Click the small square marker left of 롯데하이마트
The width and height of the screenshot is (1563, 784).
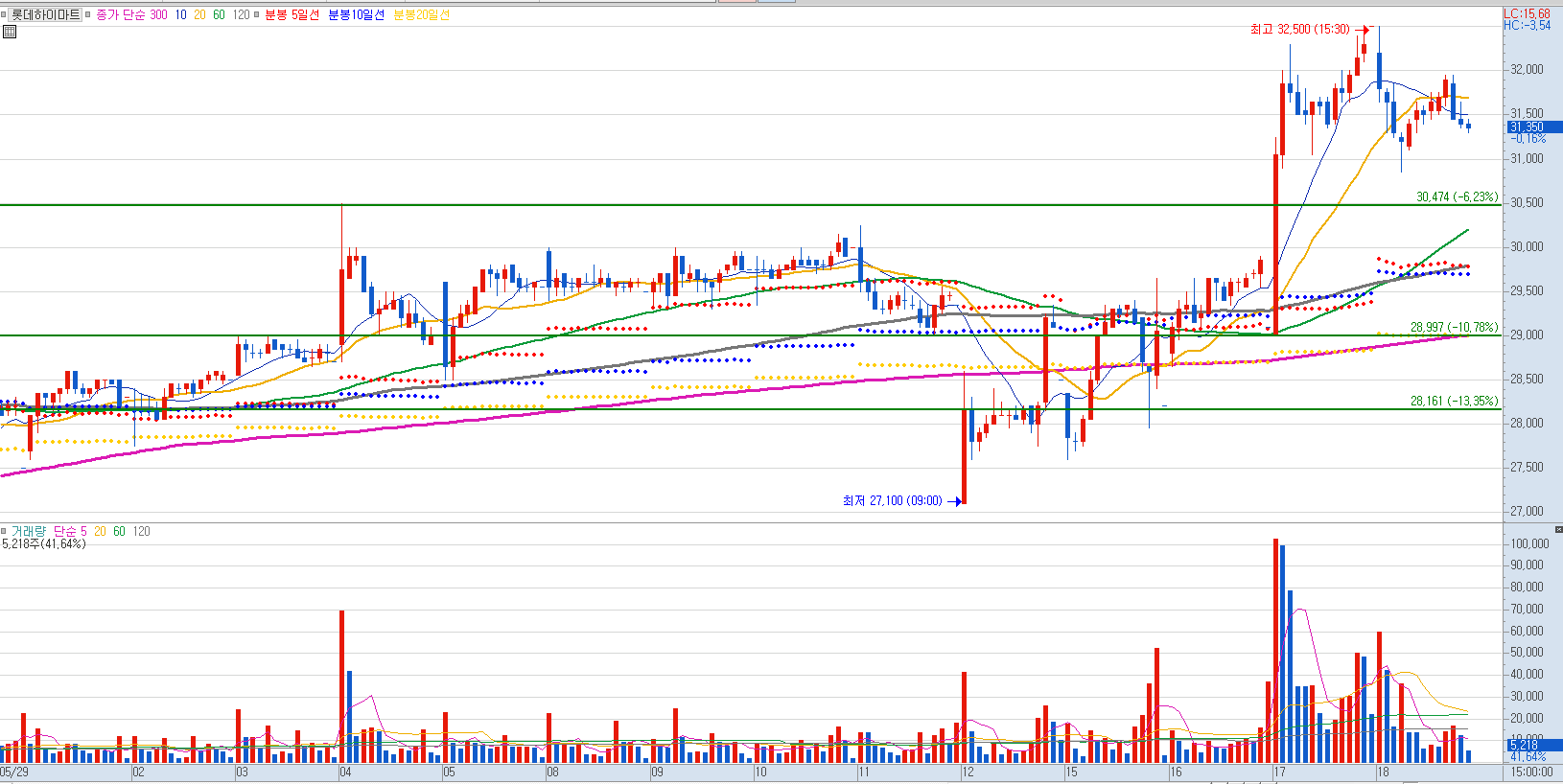point(4,15)
